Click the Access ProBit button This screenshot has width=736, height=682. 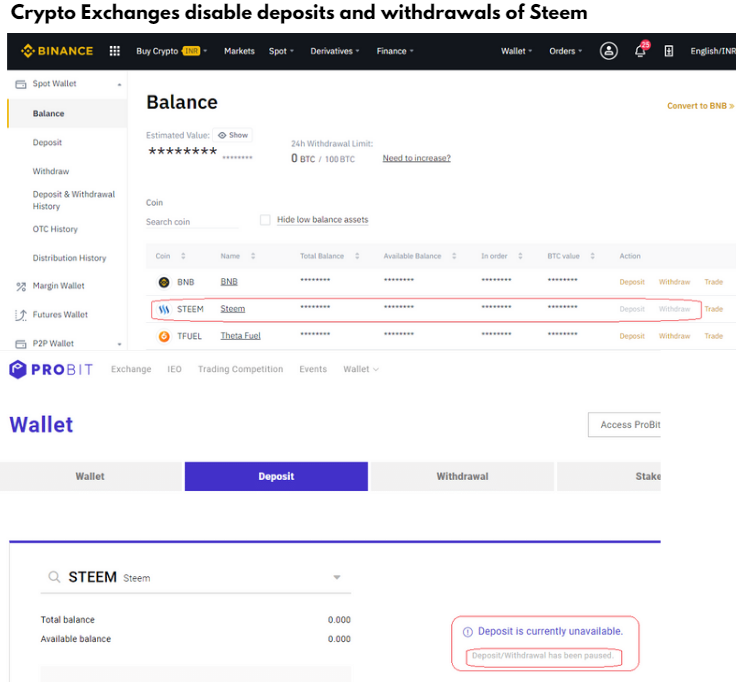[x=624, y=425]
